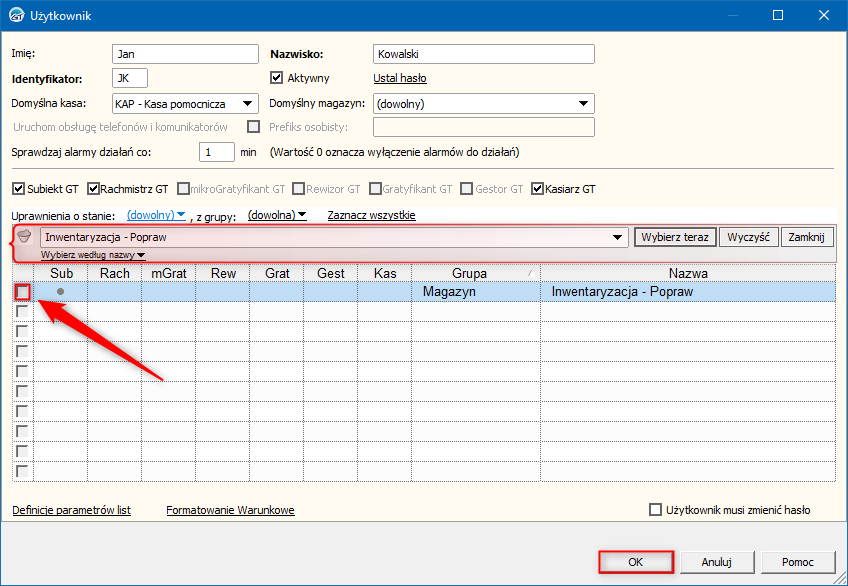This screenshot has width=848, height=586.
Task: Open help with the Pomoc button
Action: coord(798,562)
